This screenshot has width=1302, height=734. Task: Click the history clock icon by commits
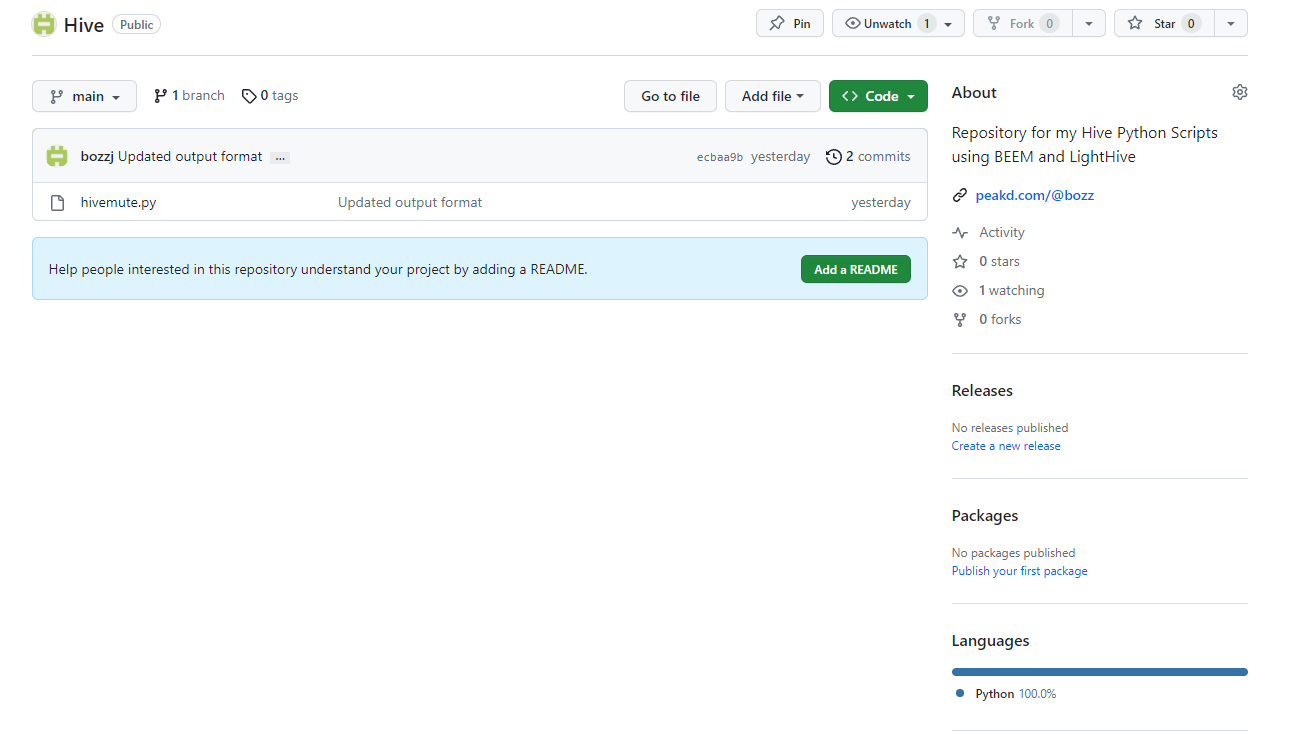click(834, 156)
